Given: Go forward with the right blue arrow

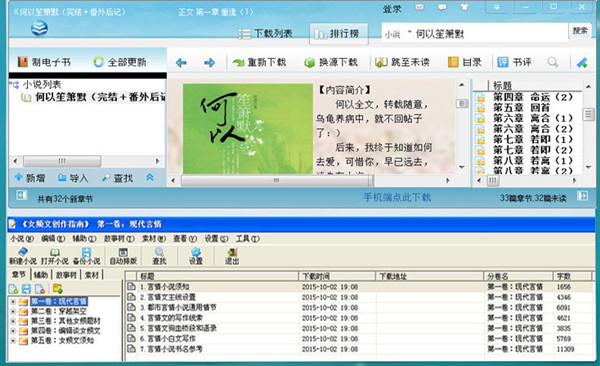Looking at the screenshot, I should click(x=209, y=62).
